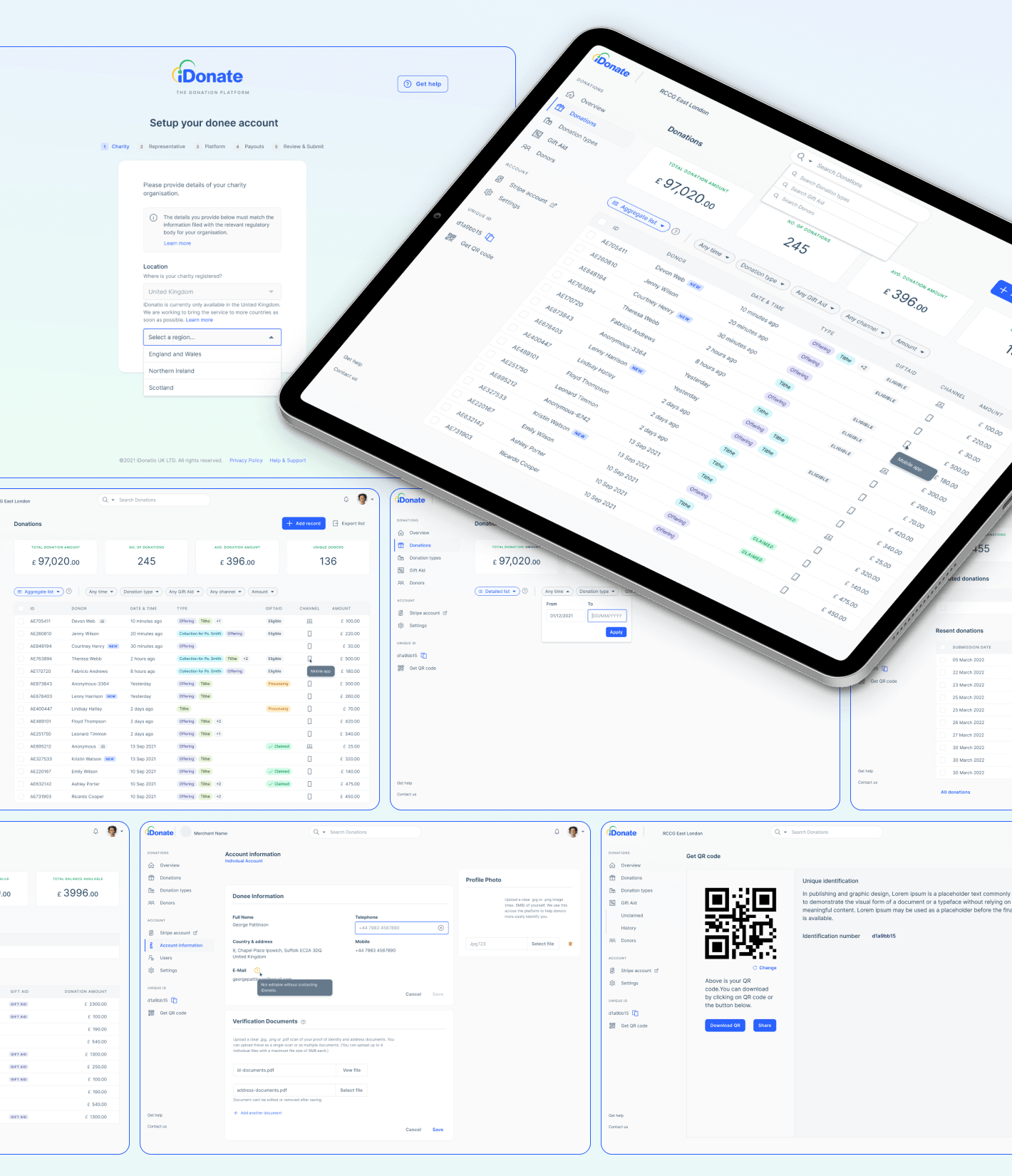Click the bell icon in the Account information header
This screenshot has height=1176, width=1012.
[x=557, y=832]
